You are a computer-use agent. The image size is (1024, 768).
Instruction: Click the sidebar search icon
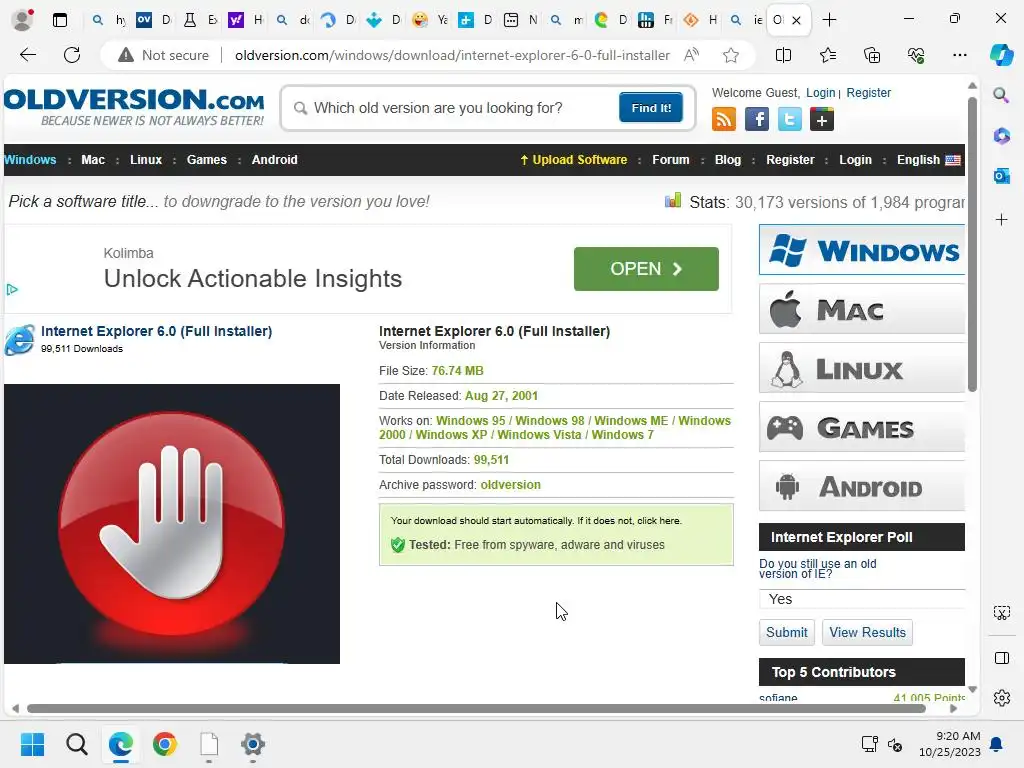[x=1001, y=95]
